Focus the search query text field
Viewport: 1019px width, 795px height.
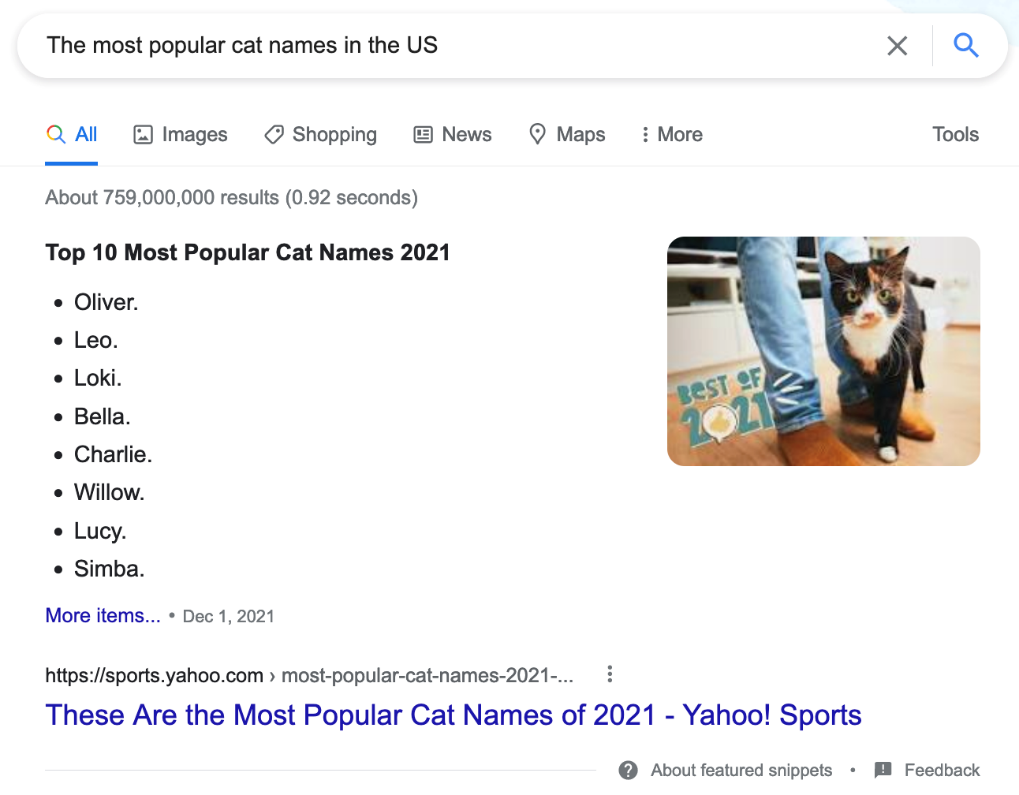[450, 45]
